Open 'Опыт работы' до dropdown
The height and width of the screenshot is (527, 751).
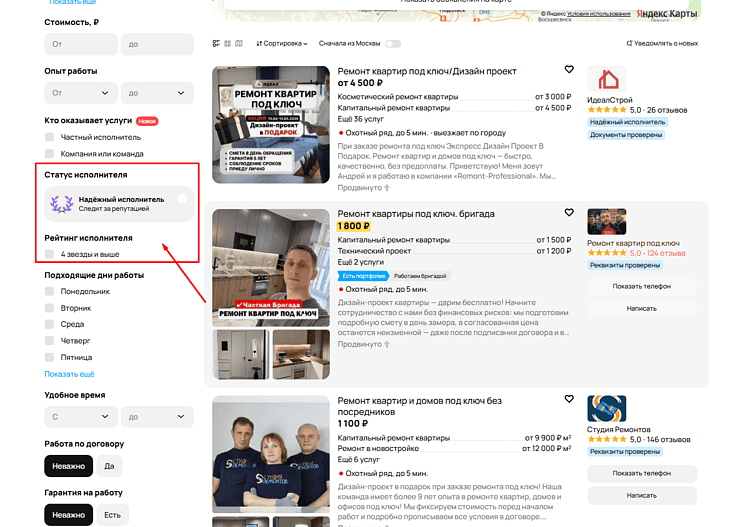157,93
